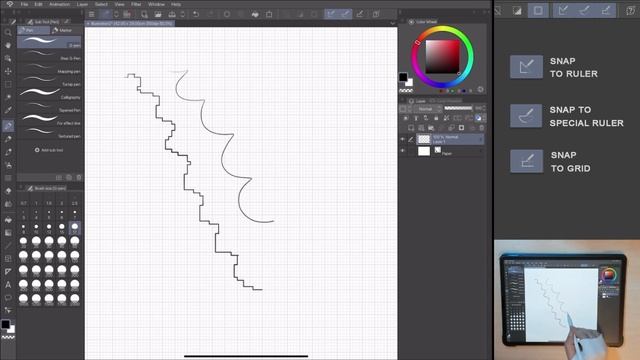This screenshot has height=360, width=640.
Task: Hide Layer 1 with its eye icon
Action: [x=403, y=139]
